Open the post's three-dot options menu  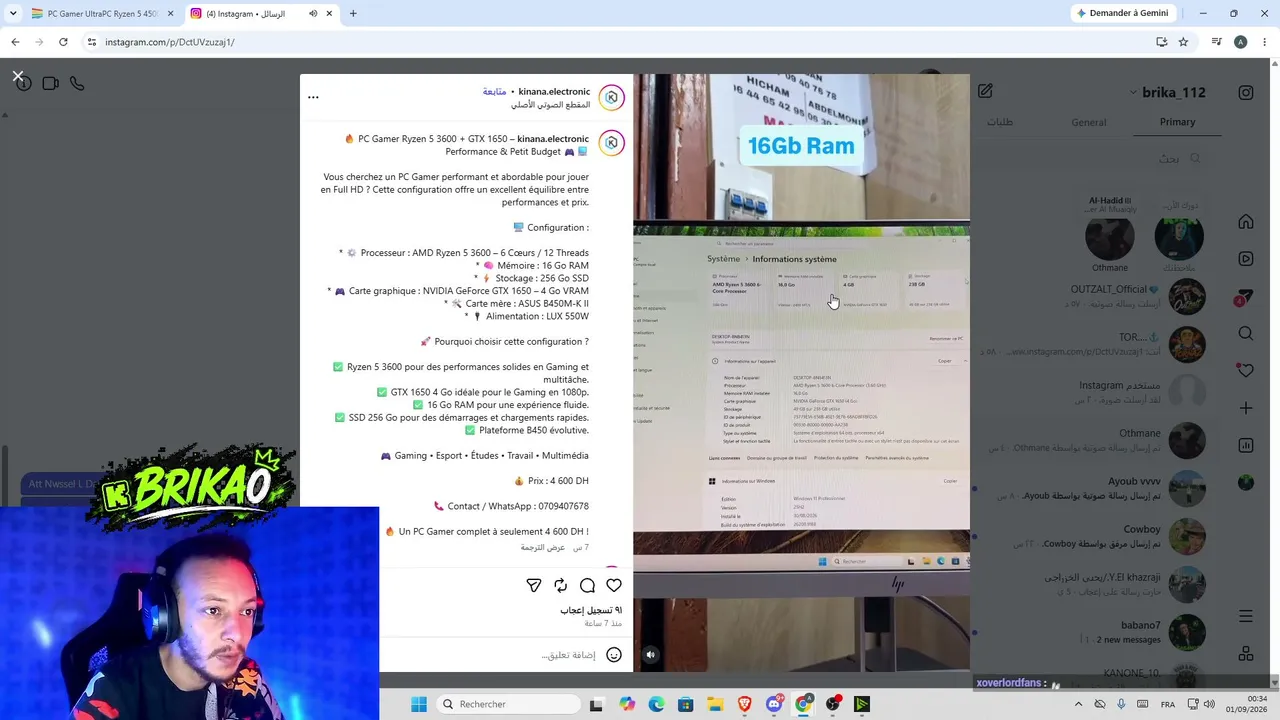click(313, 97)
